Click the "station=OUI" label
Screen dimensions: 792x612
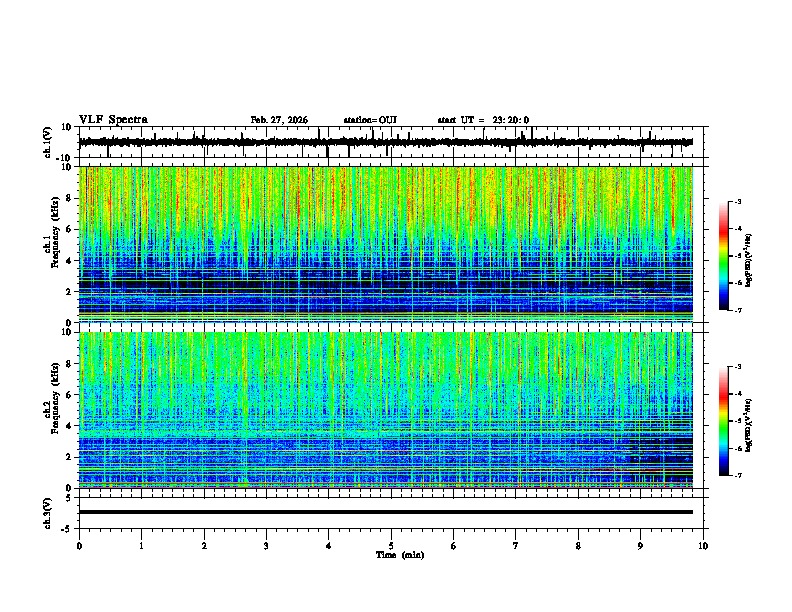[x=370, y=120]
